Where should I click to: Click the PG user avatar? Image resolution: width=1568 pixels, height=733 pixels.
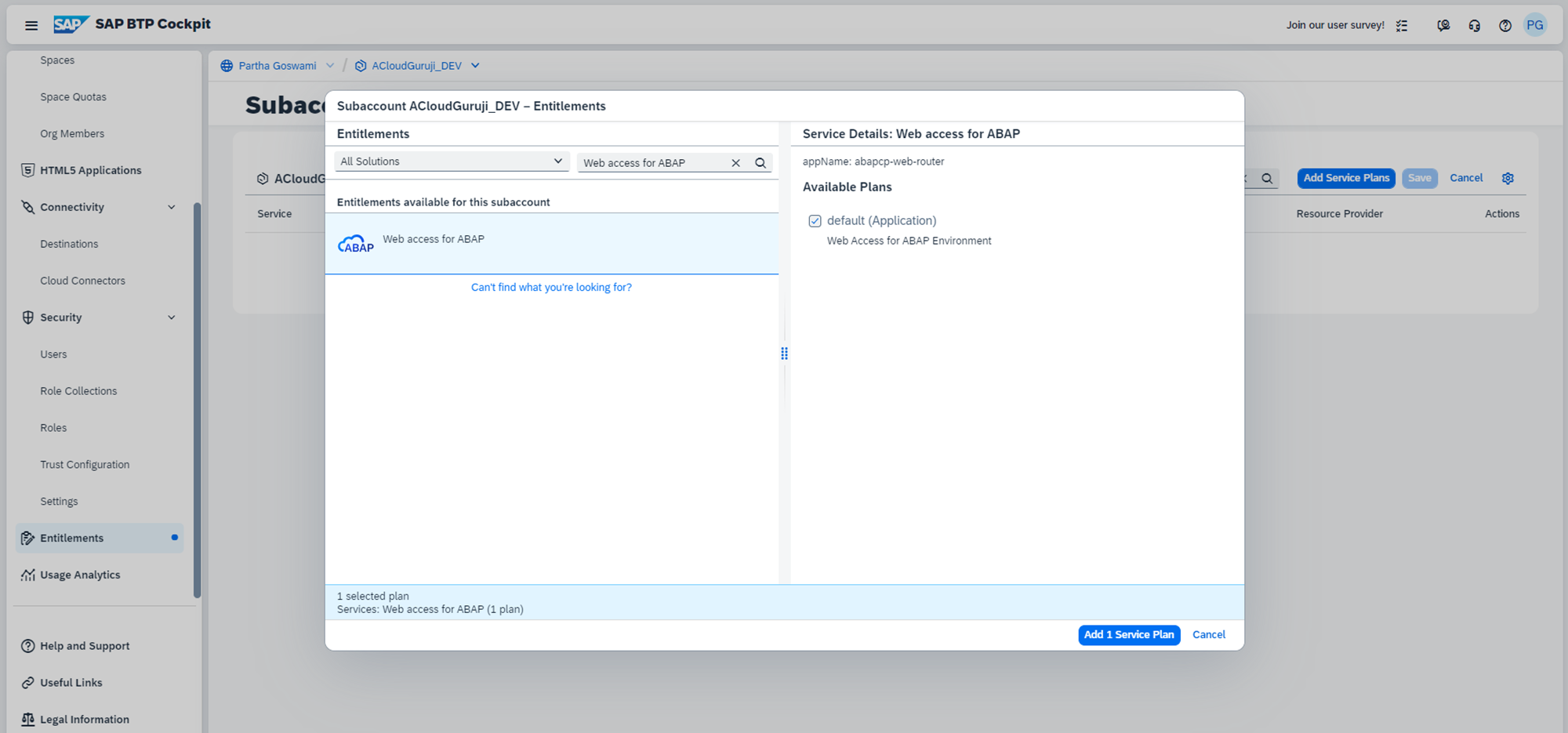[1534, 25]
